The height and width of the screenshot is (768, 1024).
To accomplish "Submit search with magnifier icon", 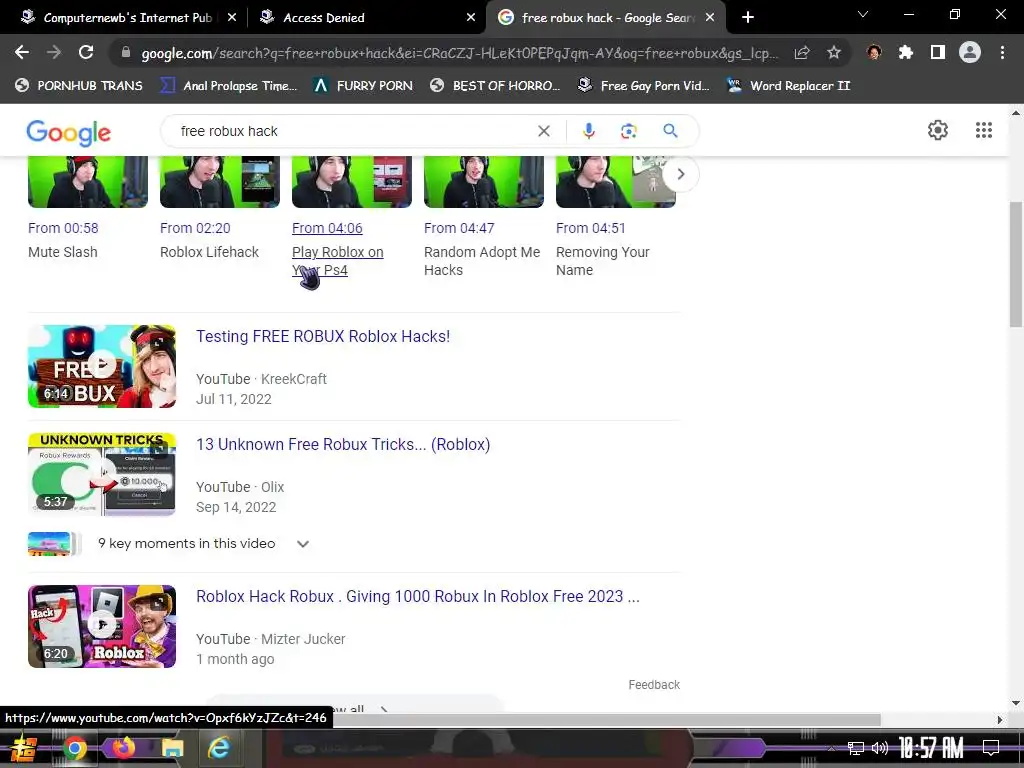I will click(x=670, y=131).
